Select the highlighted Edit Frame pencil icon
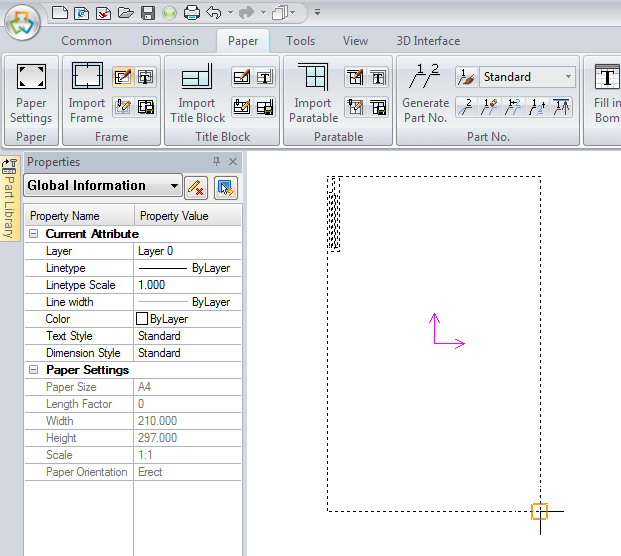 click(123, 77)
